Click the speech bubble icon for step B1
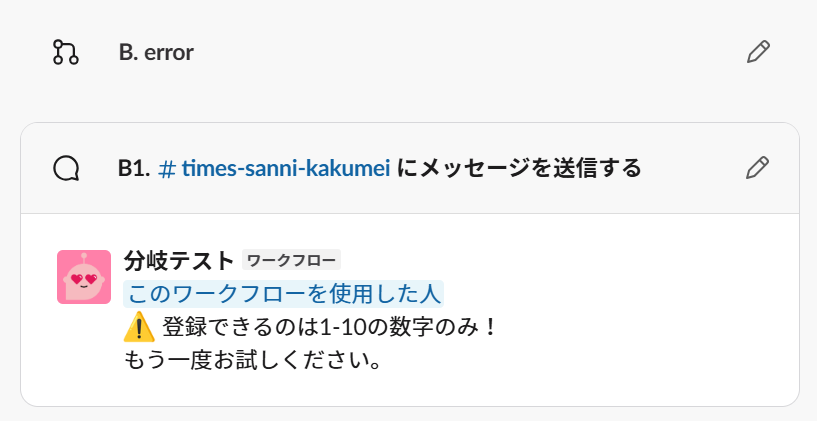 66,168
